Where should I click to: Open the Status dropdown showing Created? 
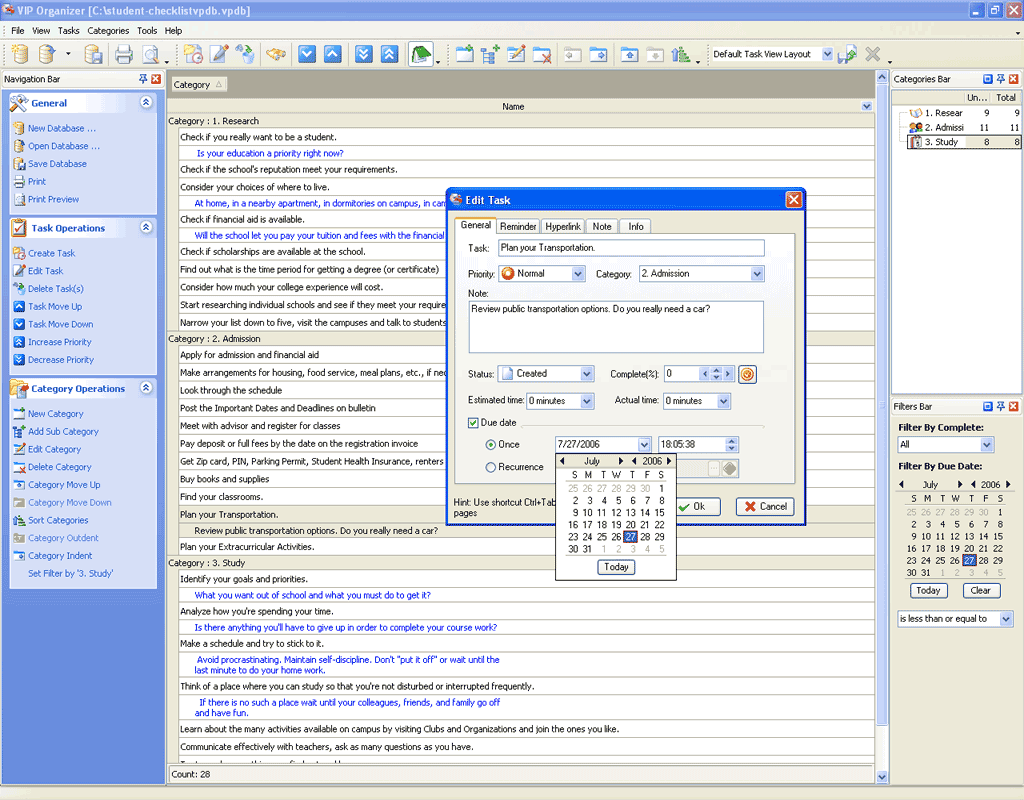[586, 374]
